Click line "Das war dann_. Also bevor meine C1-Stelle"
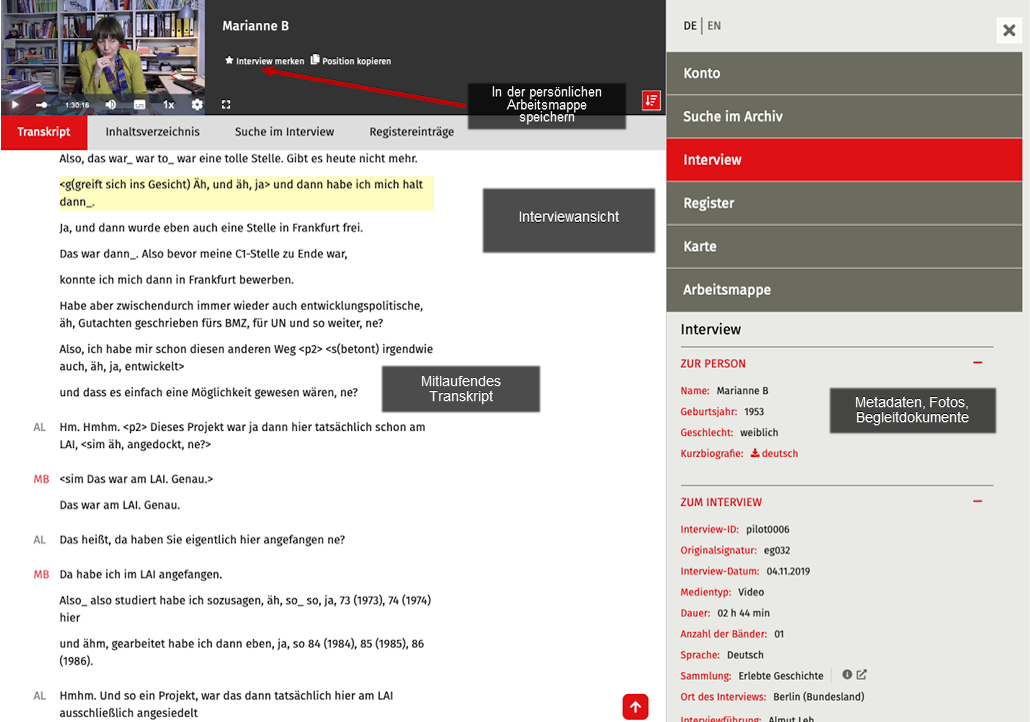The image size is (1030, 722). pyautogui.click(x=204, y=254)
